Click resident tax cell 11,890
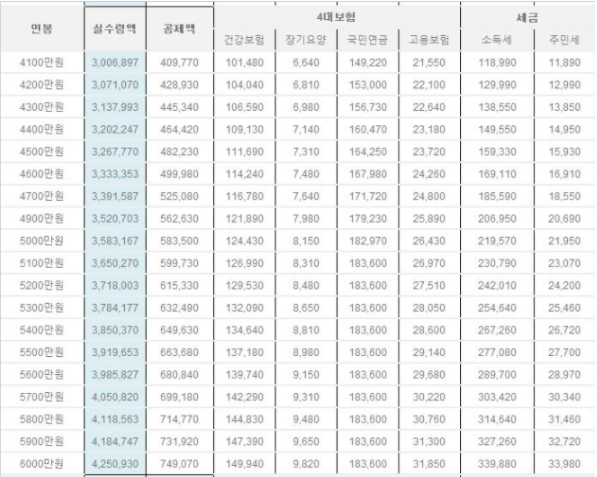Viewport: 597px width, 477px height. click(x=564, y=62)
